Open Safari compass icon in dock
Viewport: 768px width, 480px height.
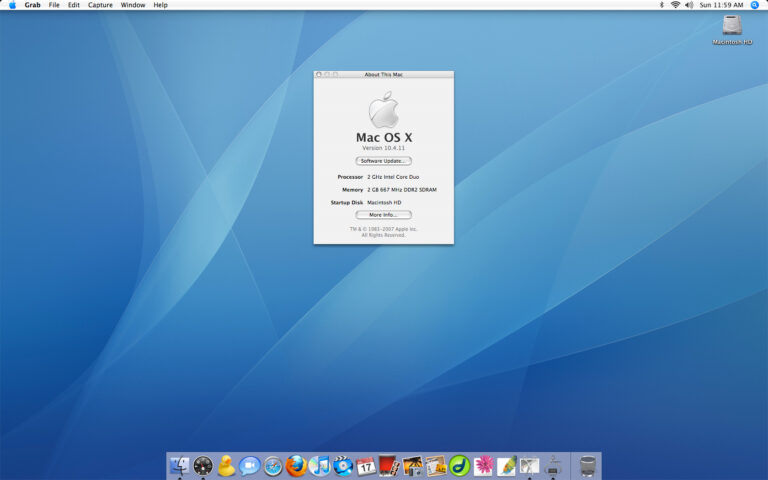(x=273, y=465)
